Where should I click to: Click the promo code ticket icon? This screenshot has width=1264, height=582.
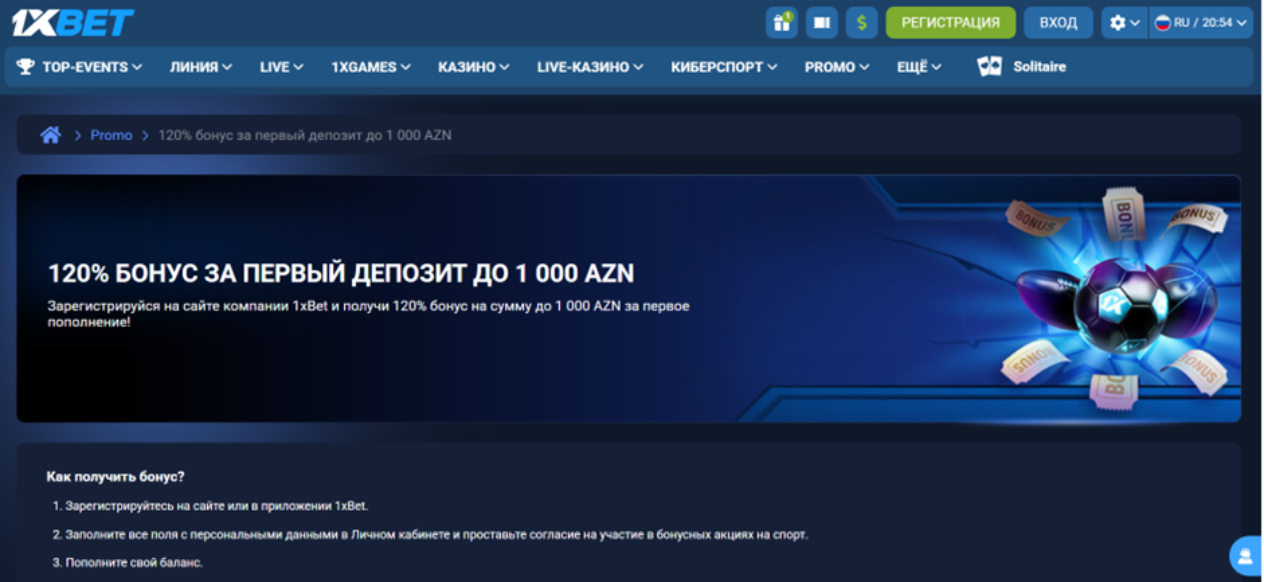point(821,22)
